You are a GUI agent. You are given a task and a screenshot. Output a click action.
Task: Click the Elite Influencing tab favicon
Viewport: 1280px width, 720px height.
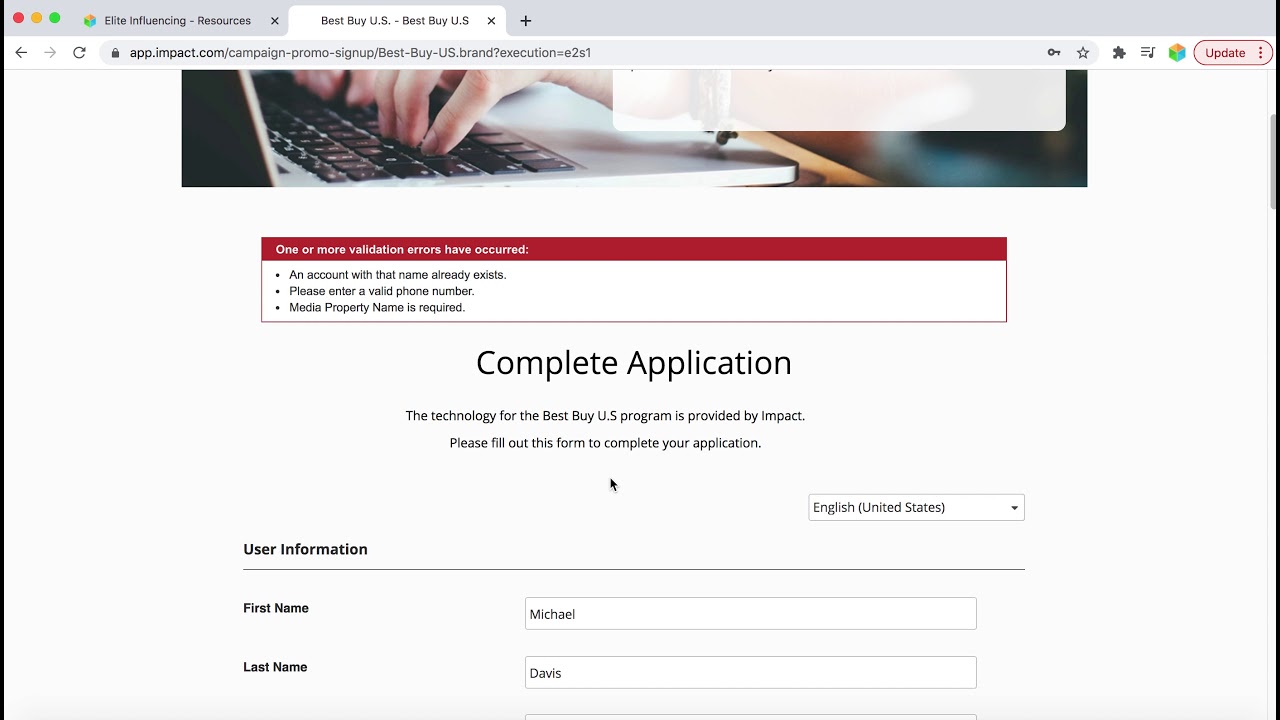click(x=90, y=20)
